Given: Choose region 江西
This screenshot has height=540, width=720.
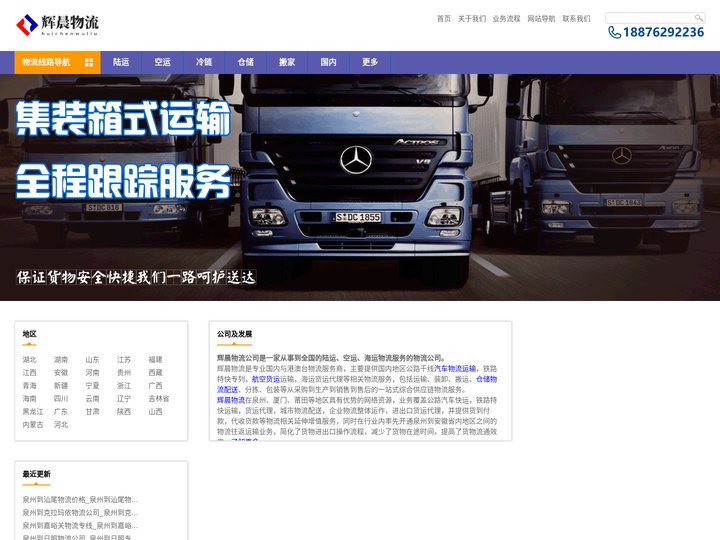Looking at the screenshot, I should pos(29,372).
